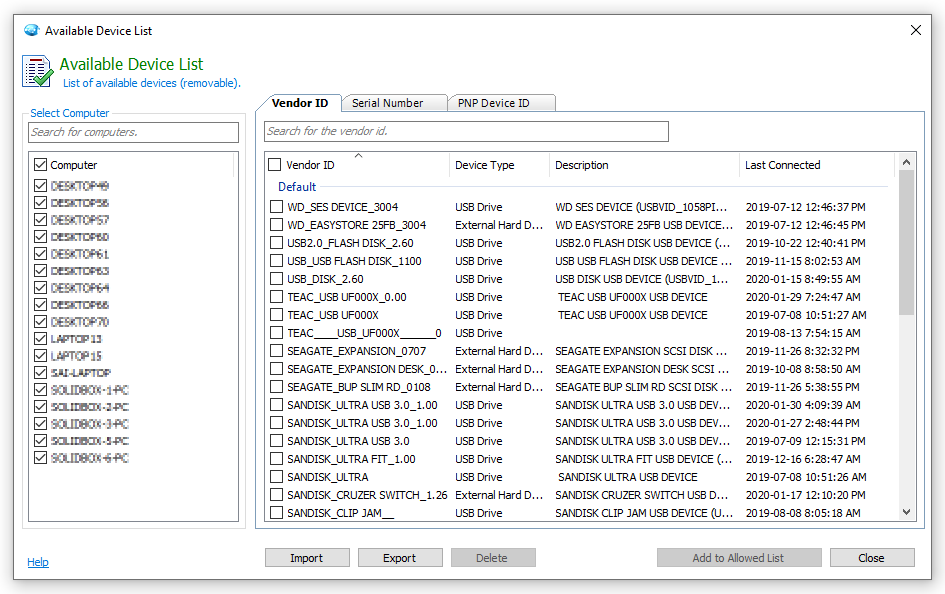
Task: Check SANDISK_ULTRA USB 3.0_1.00 connected 2020-01-30
Action: coord(277,405)
